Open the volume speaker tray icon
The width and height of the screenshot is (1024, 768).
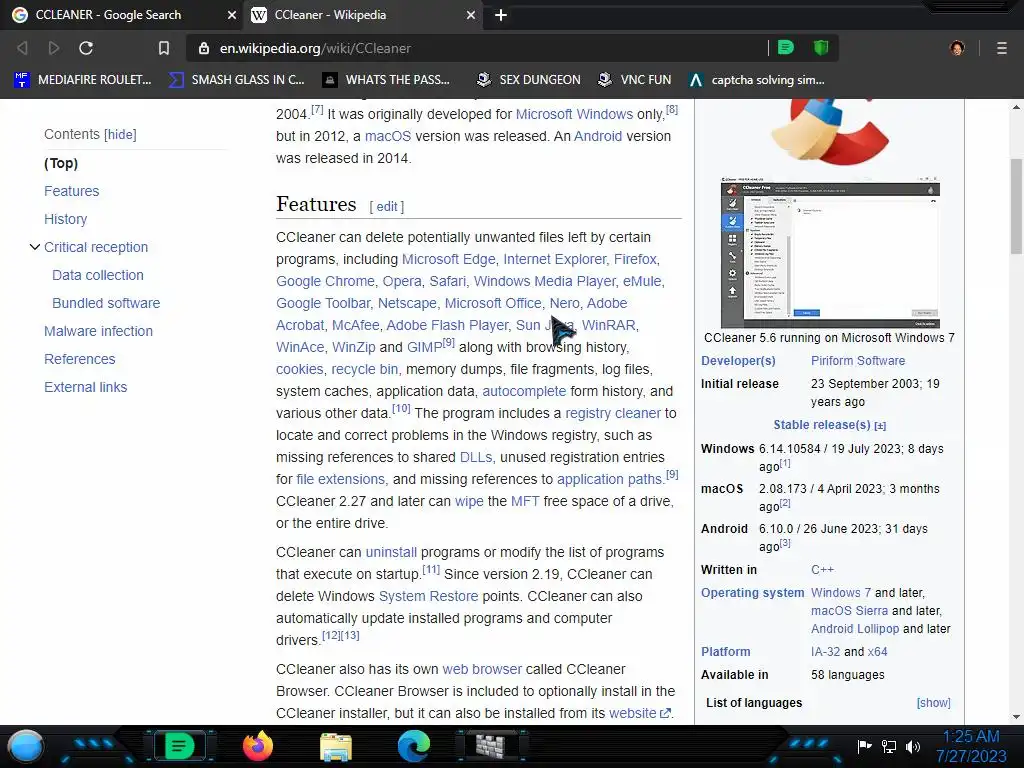[x=913, y=746]
